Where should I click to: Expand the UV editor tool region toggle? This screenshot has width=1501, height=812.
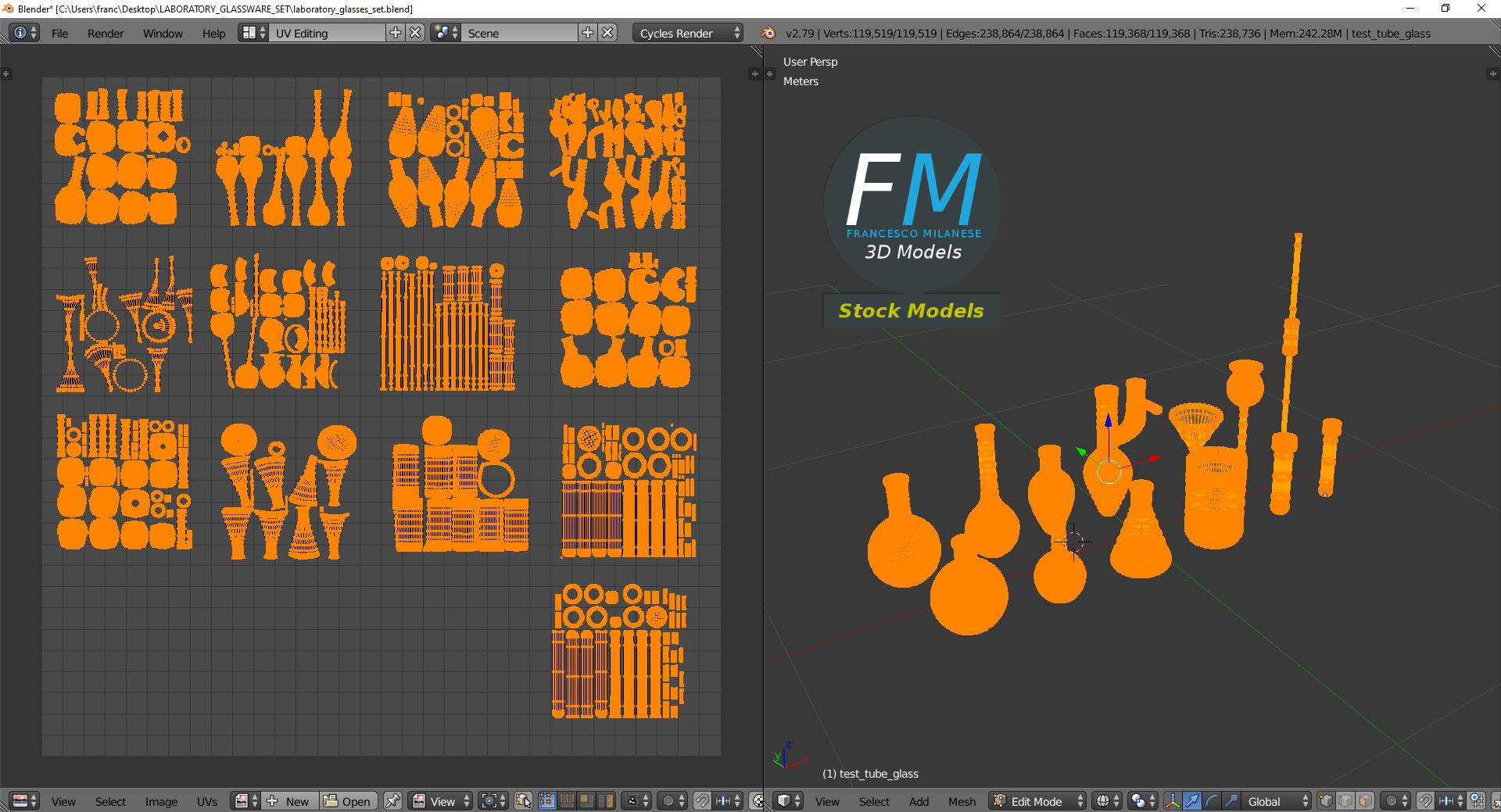point(5,73)
